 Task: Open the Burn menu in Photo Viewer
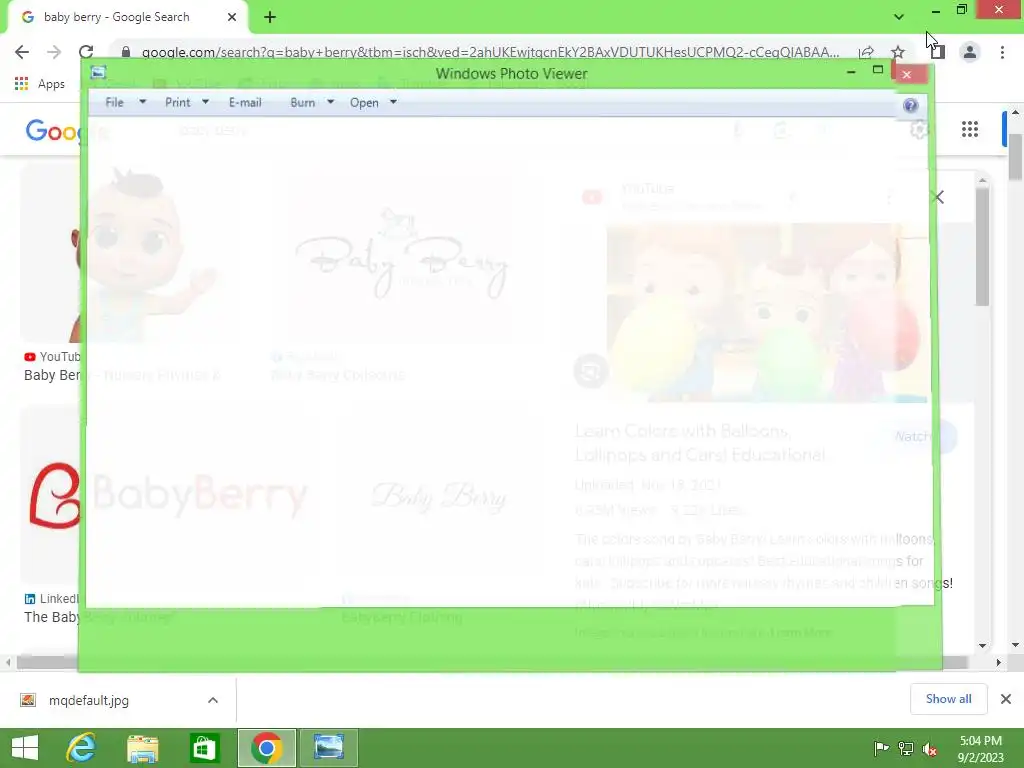[x=302, y=103]
